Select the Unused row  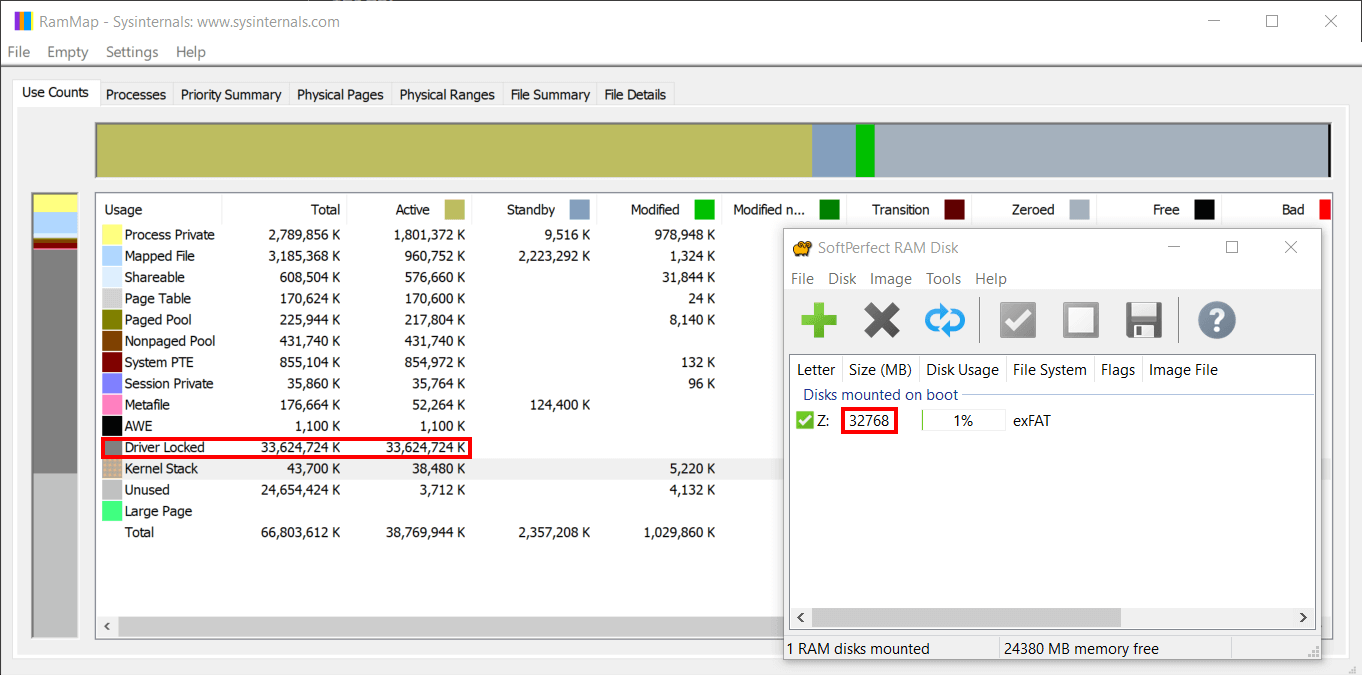441,490
